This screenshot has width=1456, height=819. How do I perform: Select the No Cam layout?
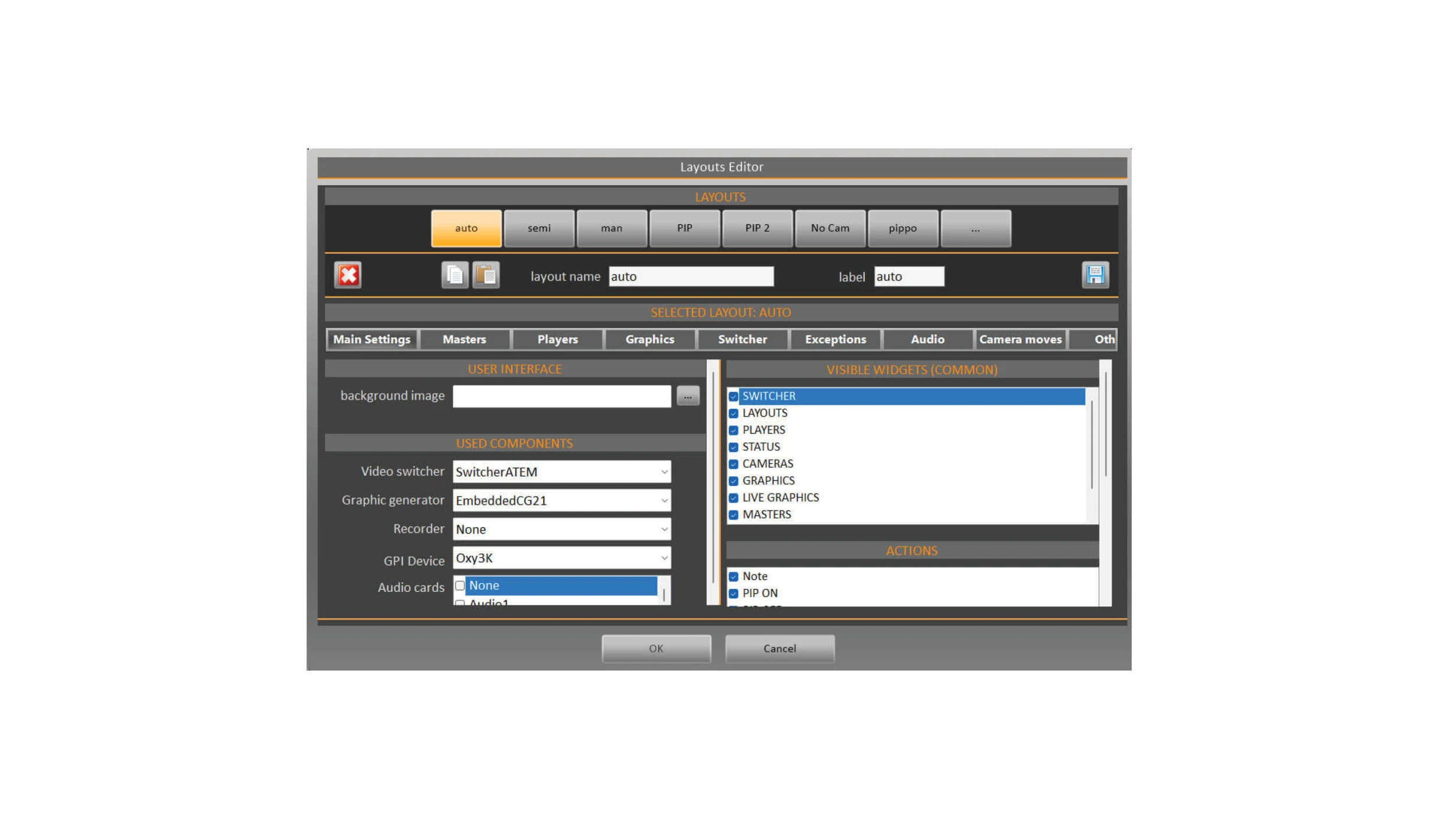[830, 228]
